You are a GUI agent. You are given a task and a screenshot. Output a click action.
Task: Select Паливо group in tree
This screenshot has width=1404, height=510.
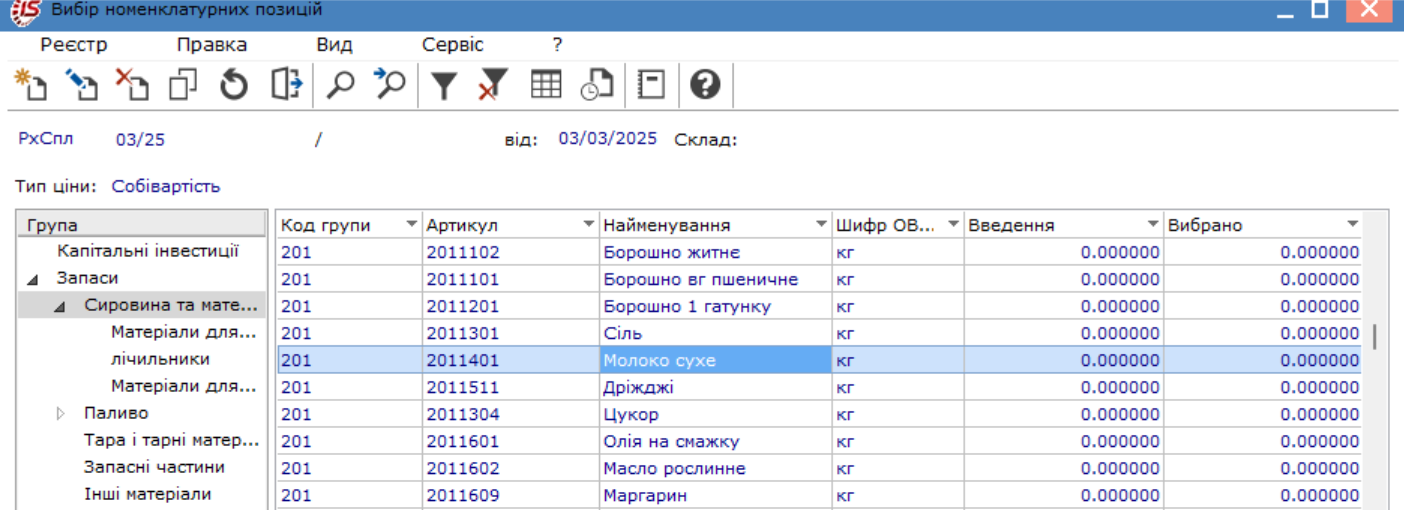[x=116, y=412]
